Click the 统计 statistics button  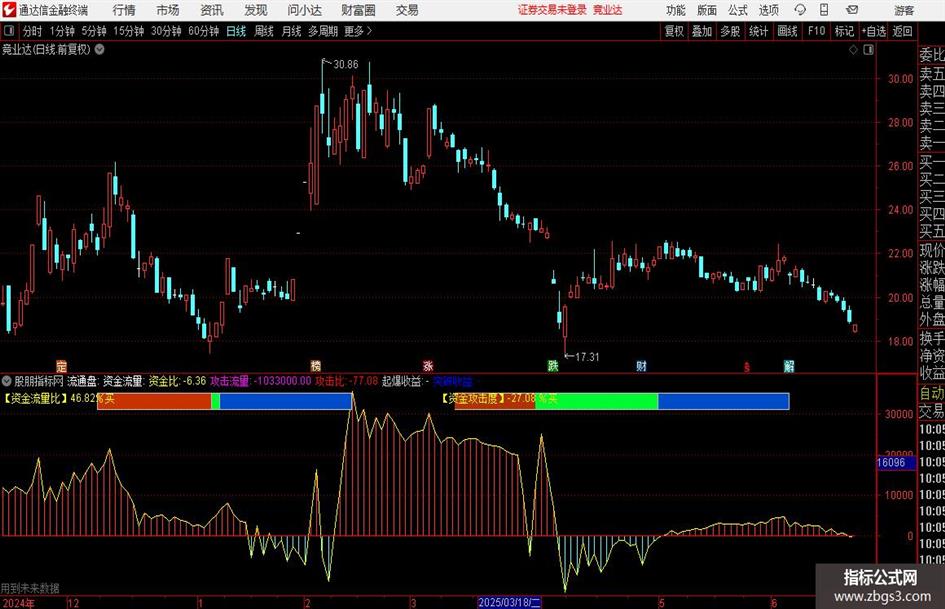pos(758,31)
